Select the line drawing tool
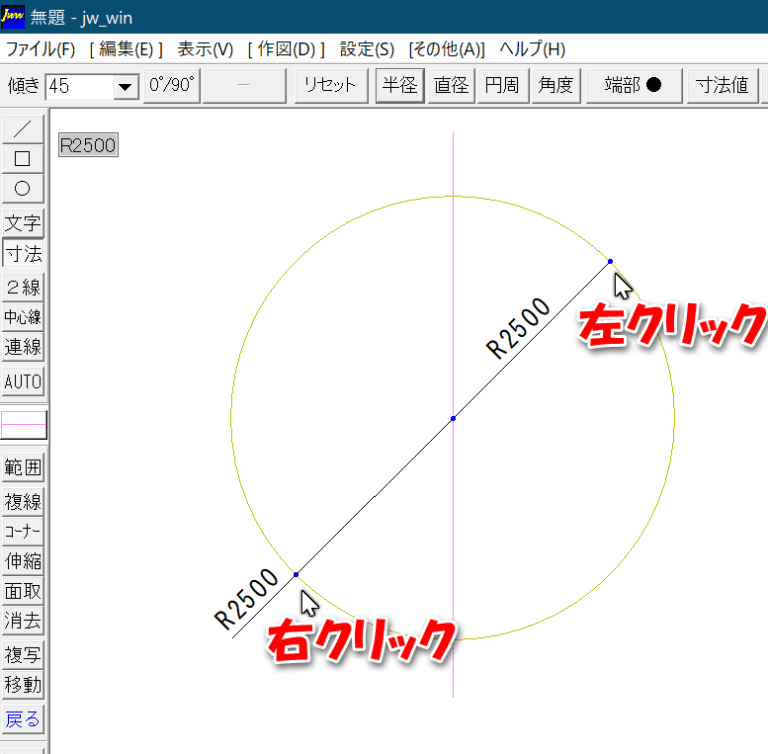 coord(23,129)
